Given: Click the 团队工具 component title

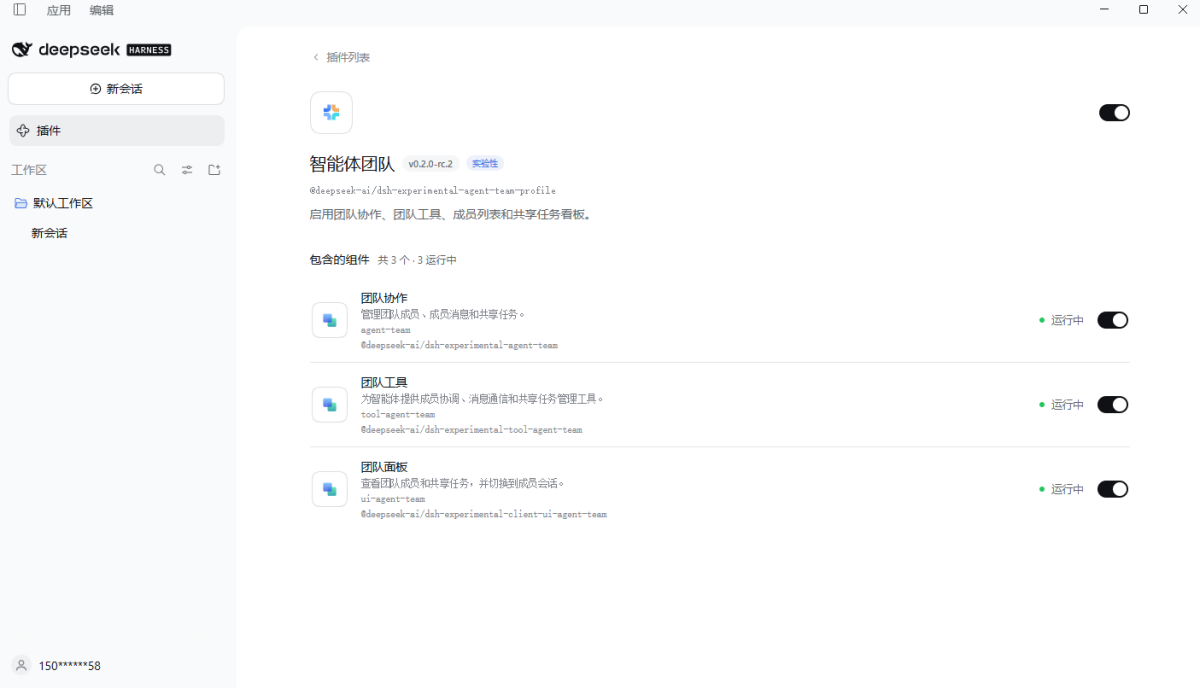Looking at the screenshot, I should point(384,382).
